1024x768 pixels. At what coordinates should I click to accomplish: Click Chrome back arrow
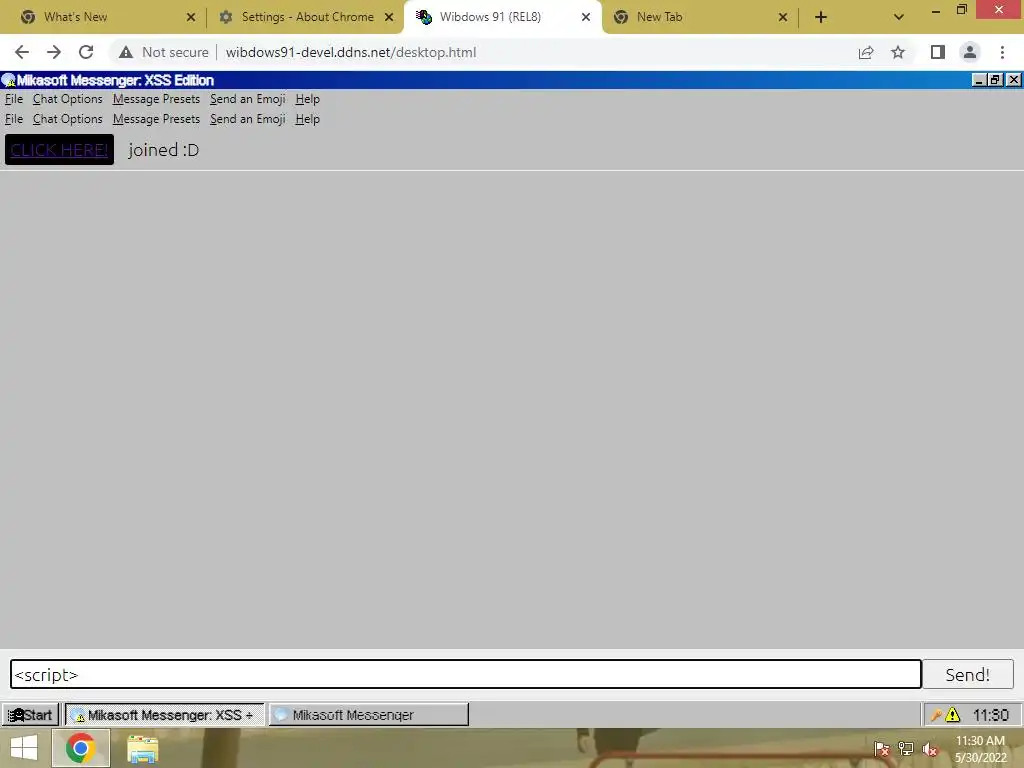pos(22,52)
